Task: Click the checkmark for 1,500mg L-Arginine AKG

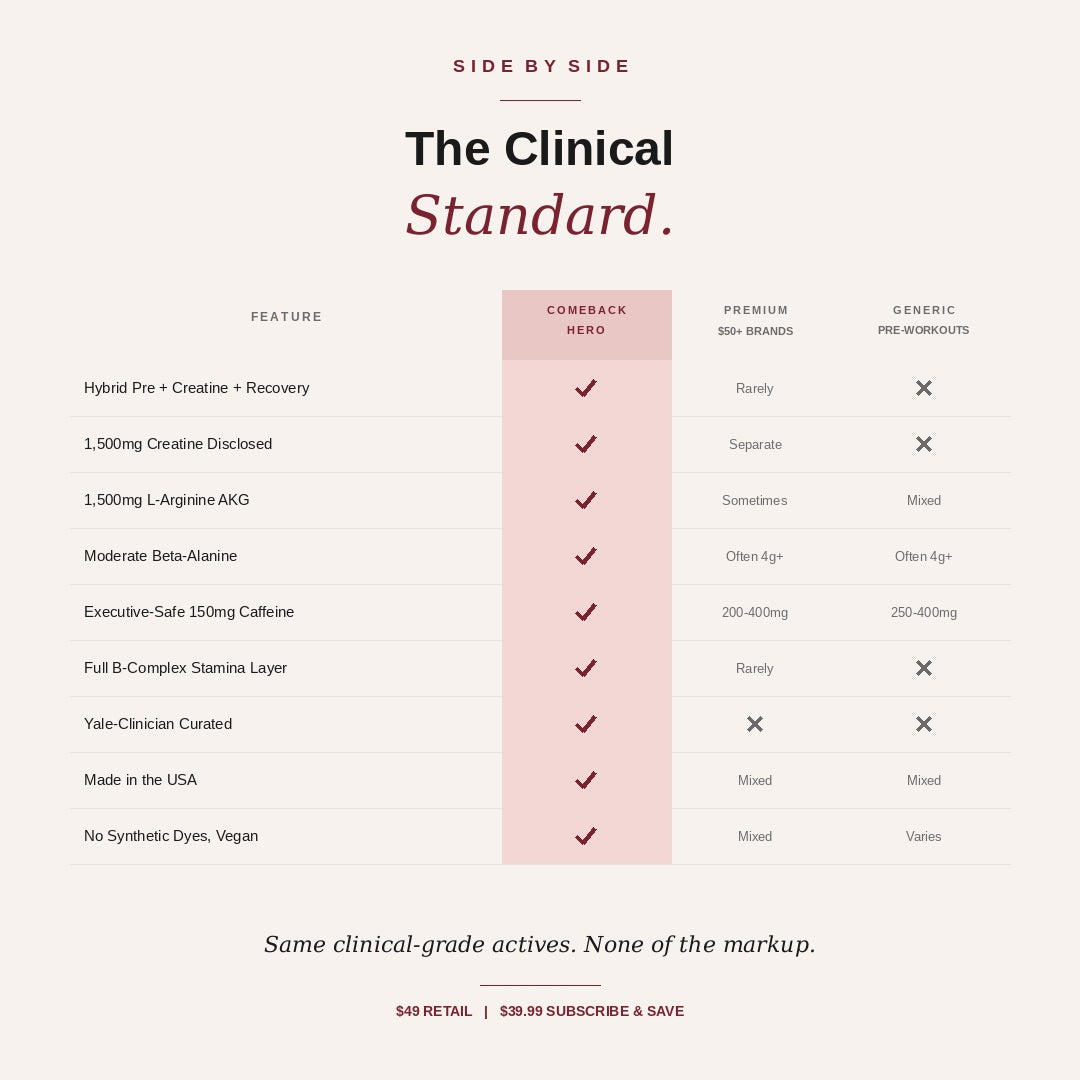Action: click(585, 501)
